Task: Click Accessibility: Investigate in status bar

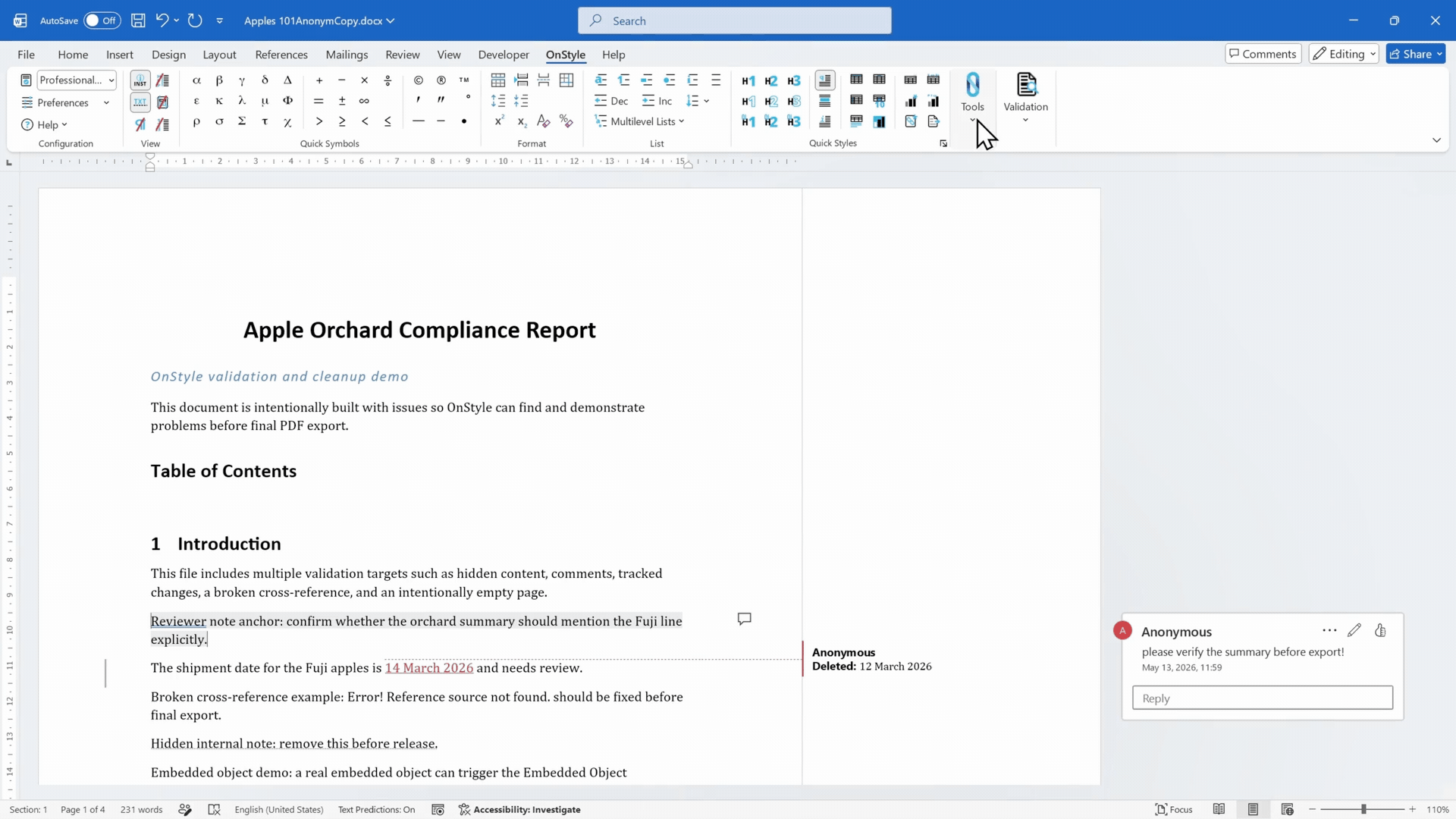Action: click(519, 809)
